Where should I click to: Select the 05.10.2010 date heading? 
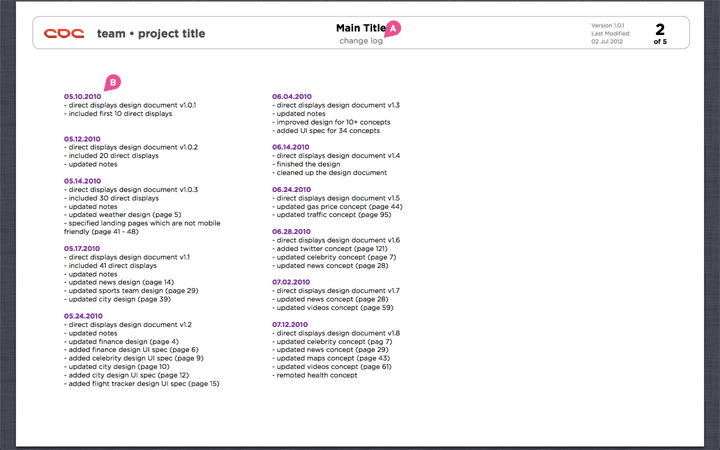tap(81, 97)
